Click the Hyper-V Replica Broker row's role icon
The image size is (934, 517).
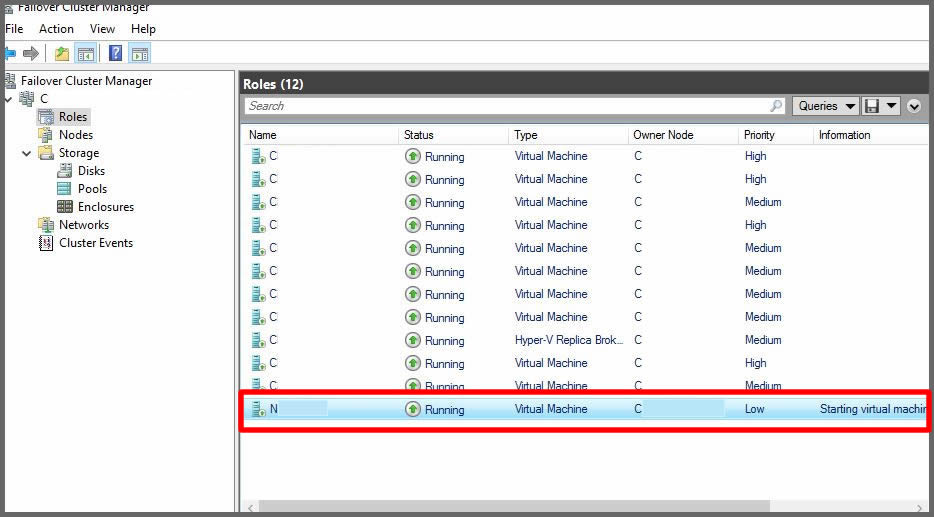coord(259,340)
